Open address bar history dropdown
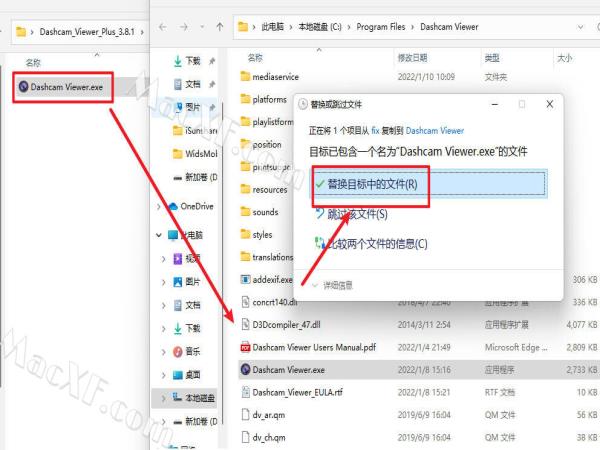 pos(580,27)
